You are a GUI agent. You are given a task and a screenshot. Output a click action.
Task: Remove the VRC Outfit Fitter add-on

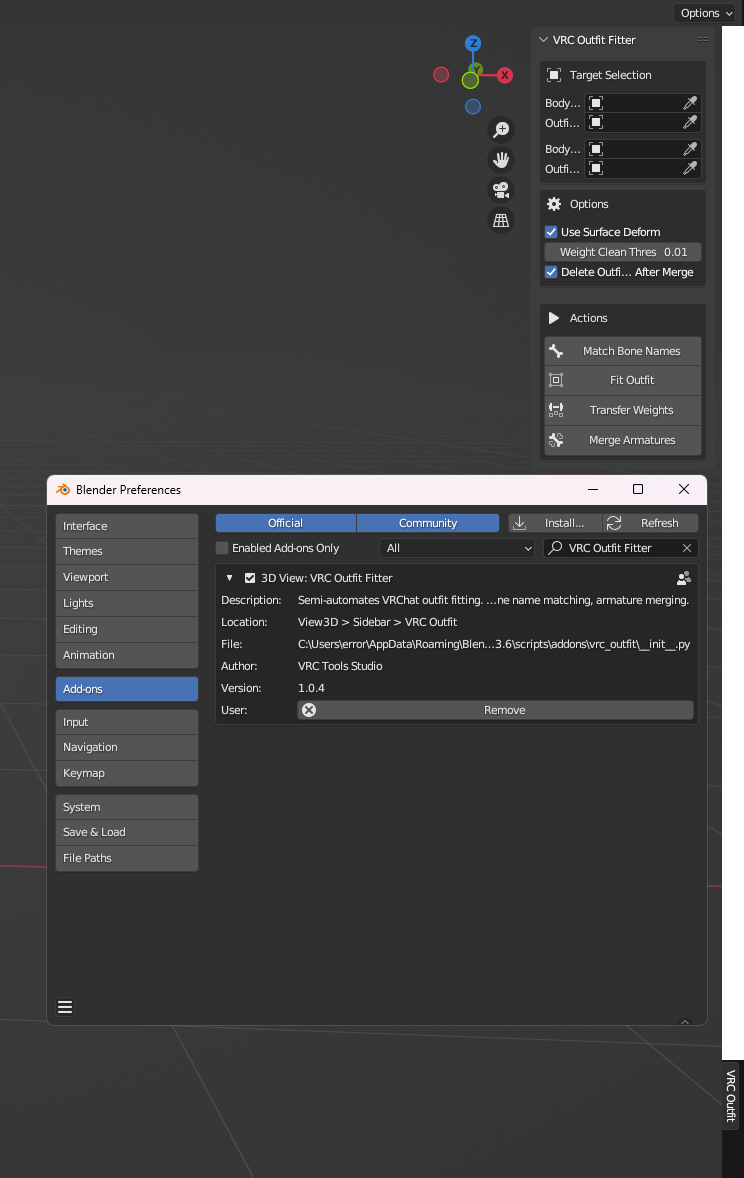click(x=495, y=710)
